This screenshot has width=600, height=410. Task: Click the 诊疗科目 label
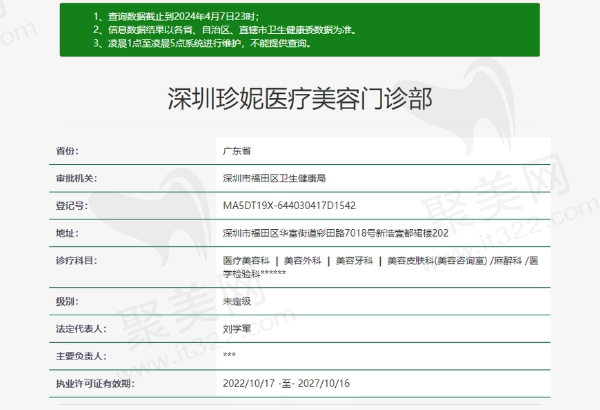[76, 260]
